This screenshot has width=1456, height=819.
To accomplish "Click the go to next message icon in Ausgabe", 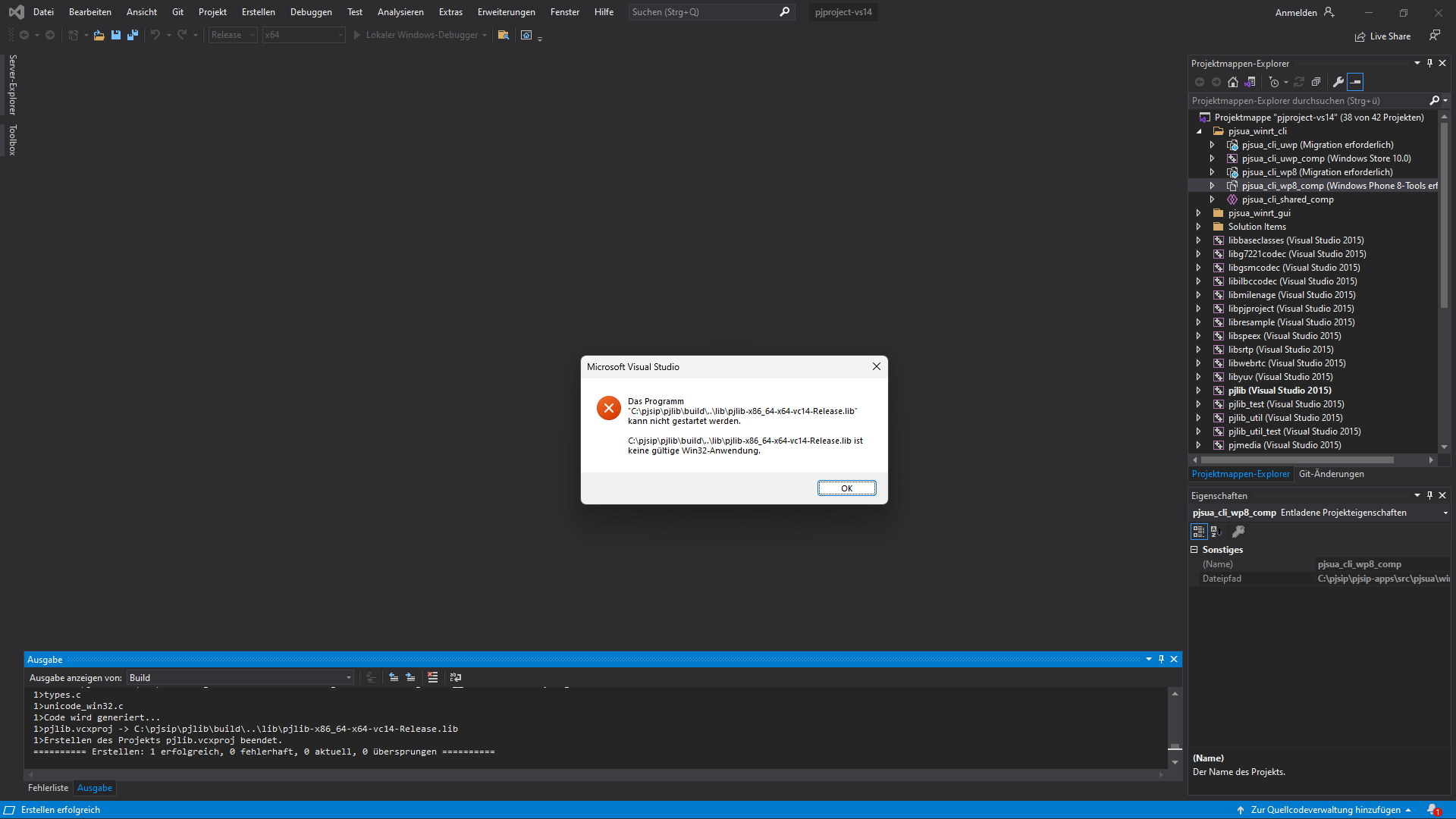I will [x=410, y=678].
